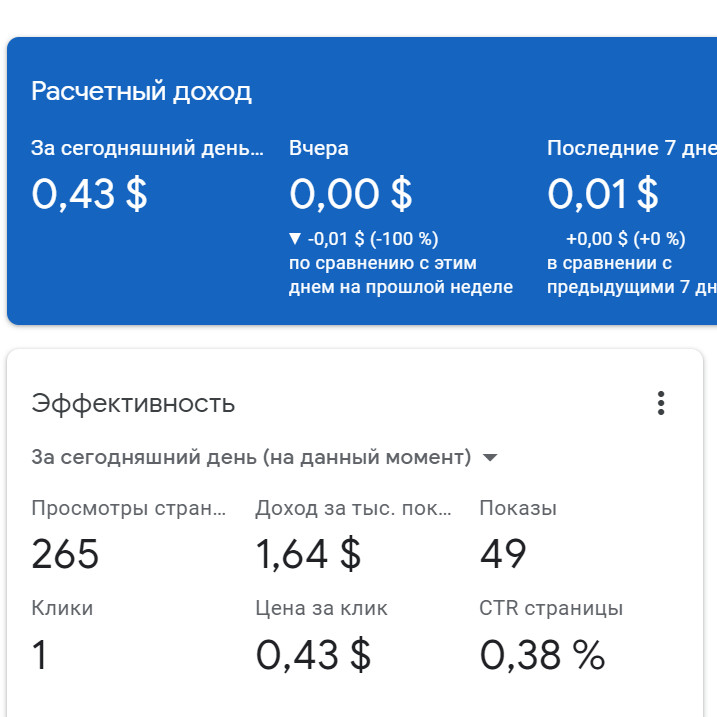The image size is (717, 717).
Task: Click the page views value 265
Action: (65, 554)
